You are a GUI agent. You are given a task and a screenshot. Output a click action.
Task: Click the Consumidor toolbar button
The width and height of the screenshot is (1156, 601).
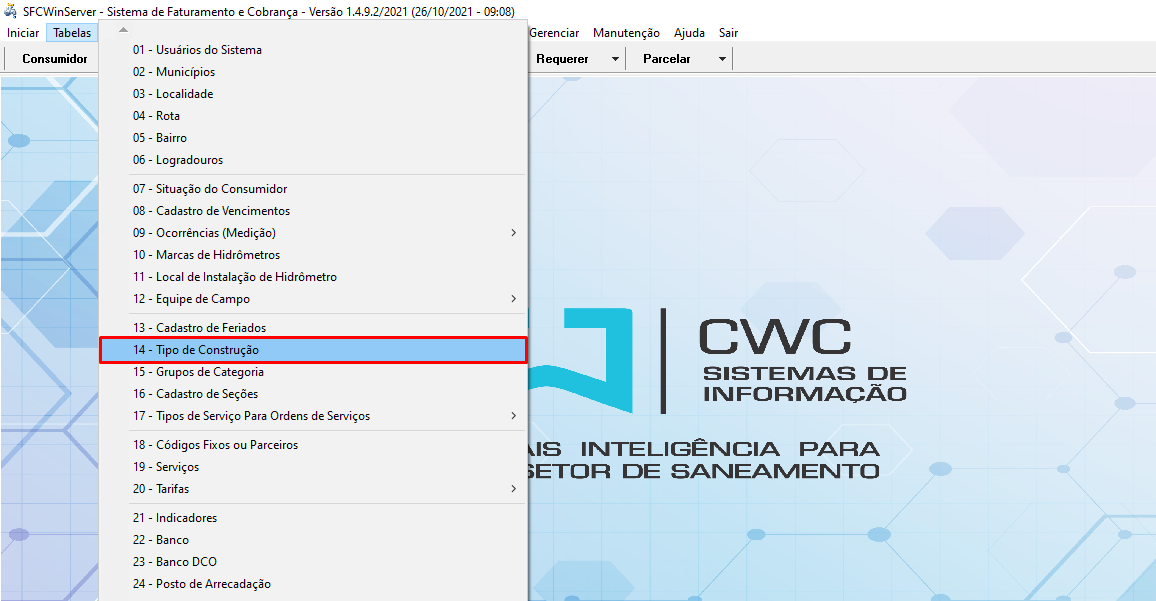[x=55, y=59]
